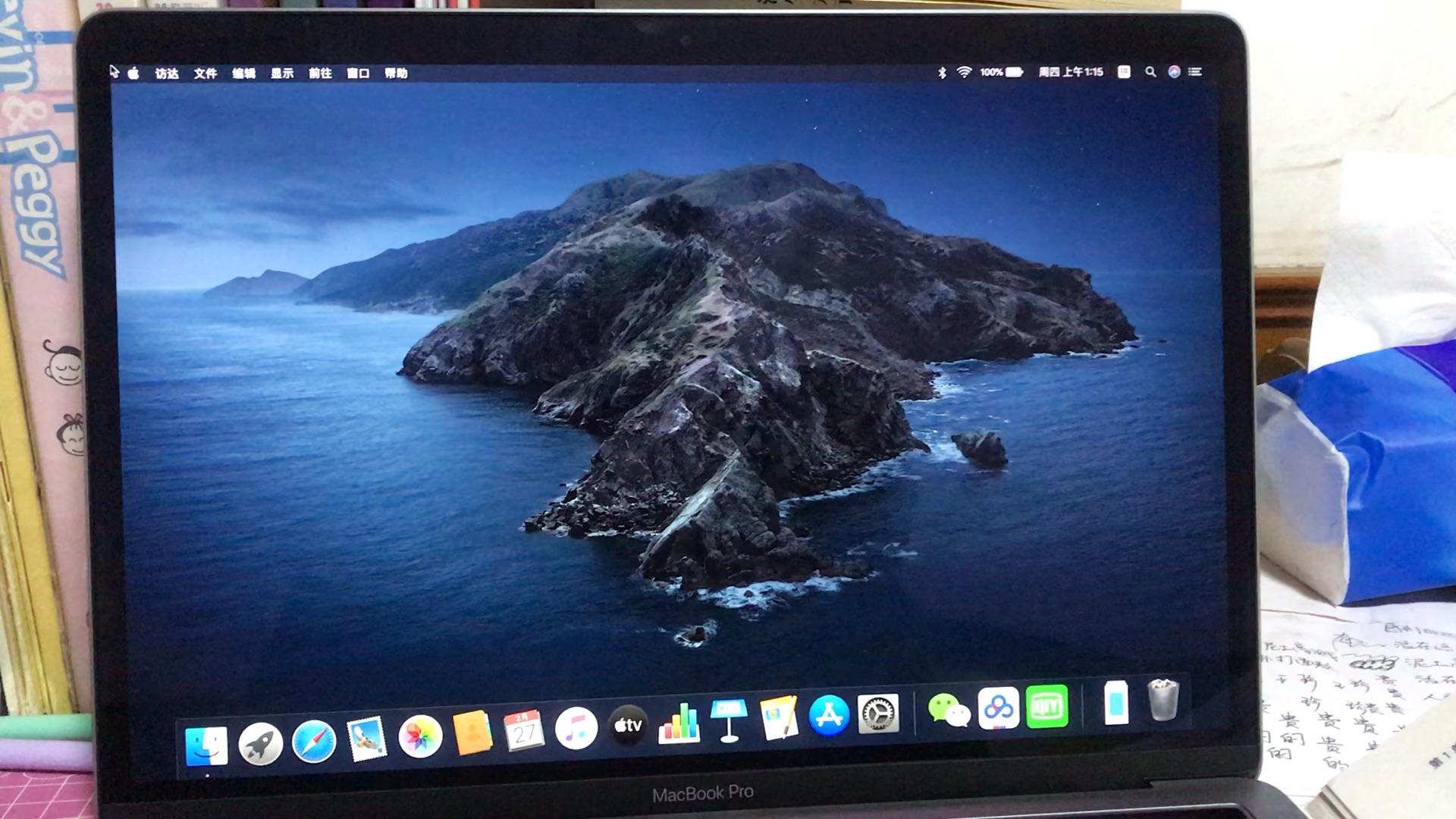The height and width of the screenshot is (819, 1456).
Task: Open the Contacts book icon
Action: coord(472,733)
